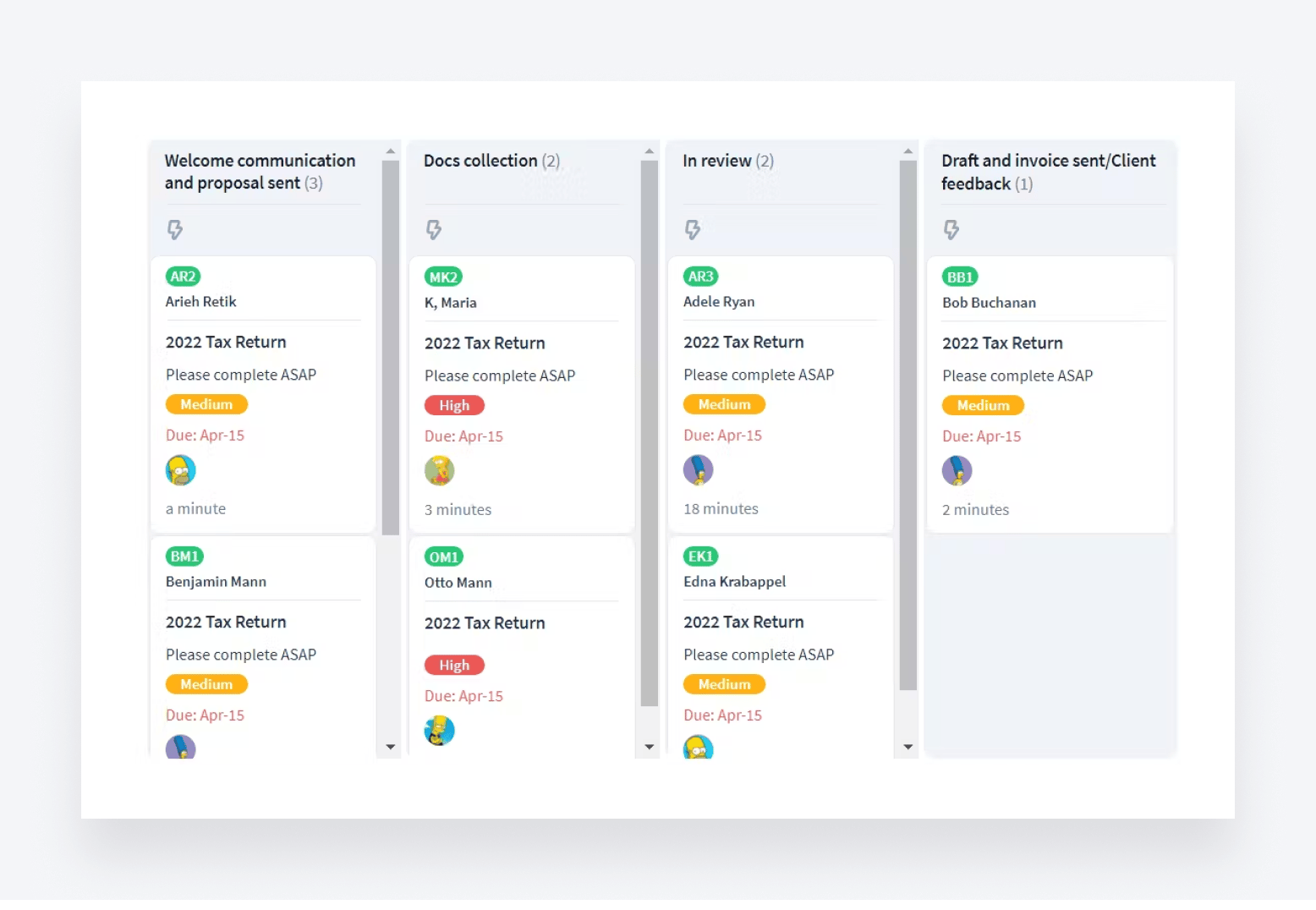Select Welcome communication and proposal sent header

[x=260, y=172]
